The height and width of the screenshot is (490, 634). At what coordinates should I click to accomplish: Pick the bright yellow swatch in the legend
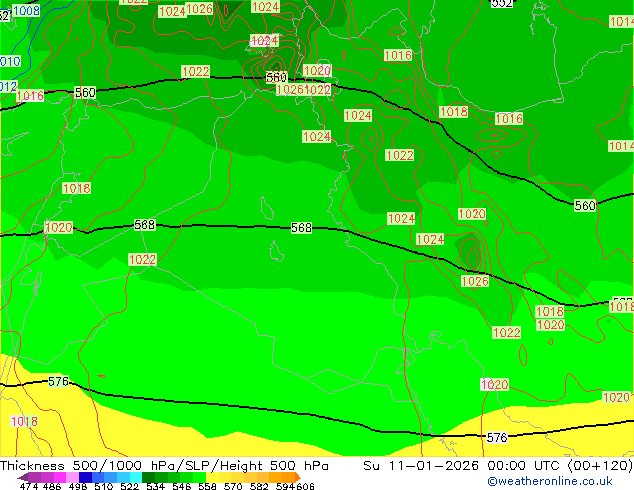212,477
